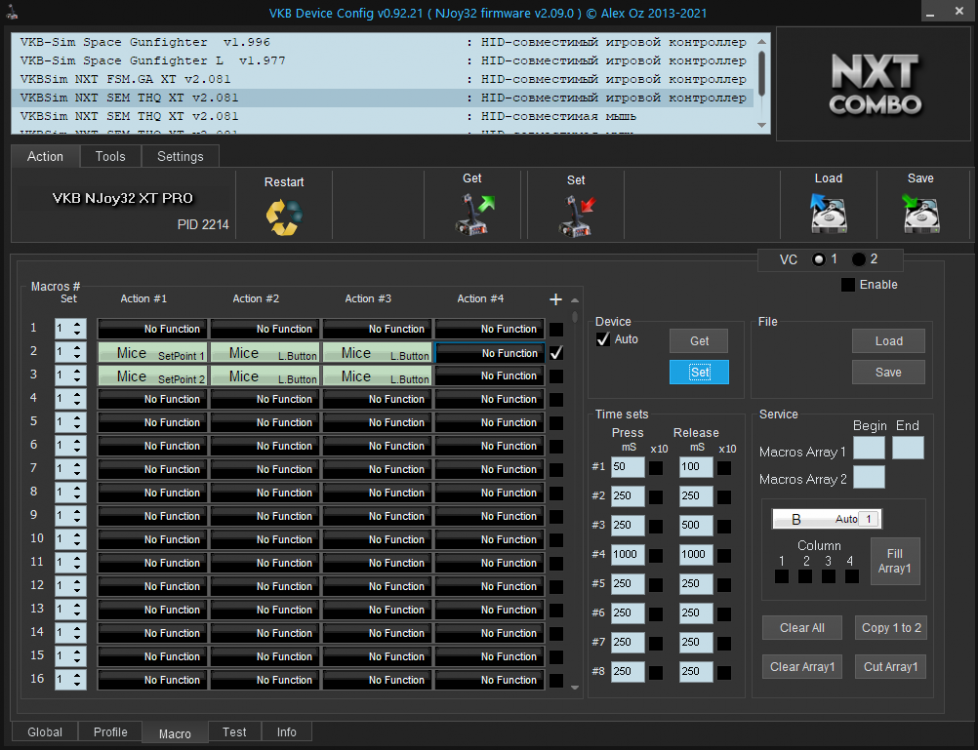Screen dimensions: 978x750
Task: Click the Set joystick icon in toolbar
Action: tap(576, 216)
